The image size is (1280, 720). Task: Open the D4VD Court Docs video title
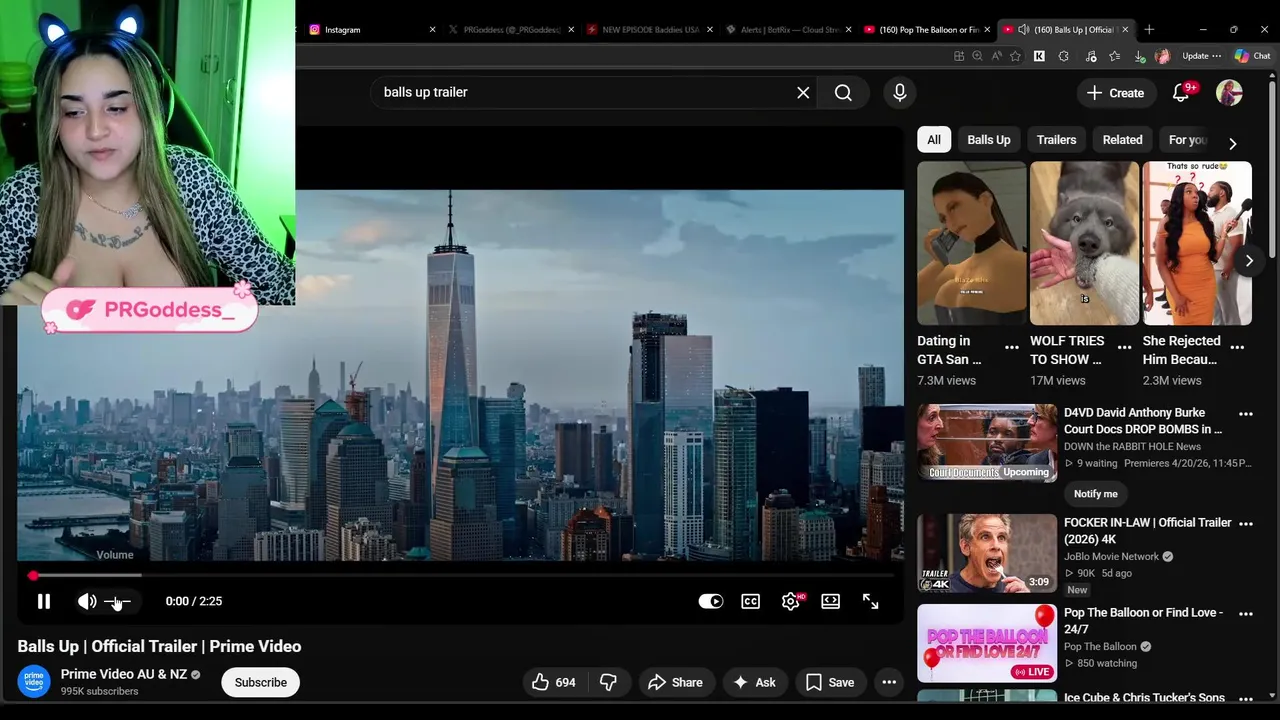pos(1143,421)
